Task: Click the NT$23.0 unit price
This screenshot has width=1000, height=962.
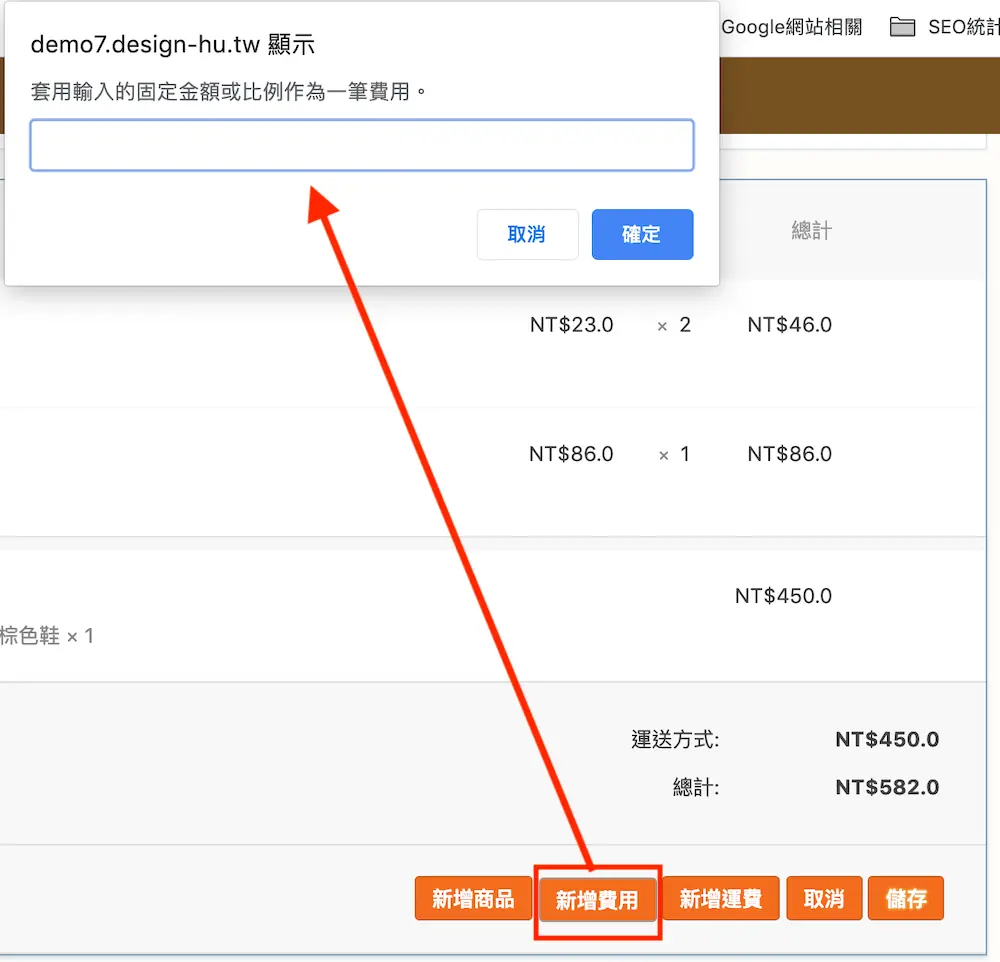Action: (571, 325)
